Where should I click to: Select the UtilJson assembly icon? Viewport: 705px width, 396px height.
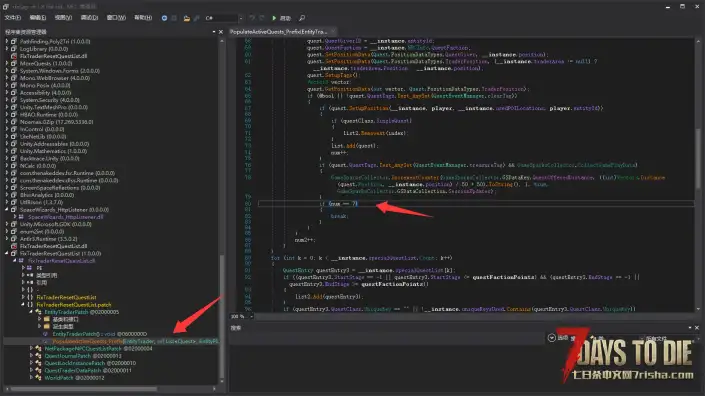tap(14, 202)
